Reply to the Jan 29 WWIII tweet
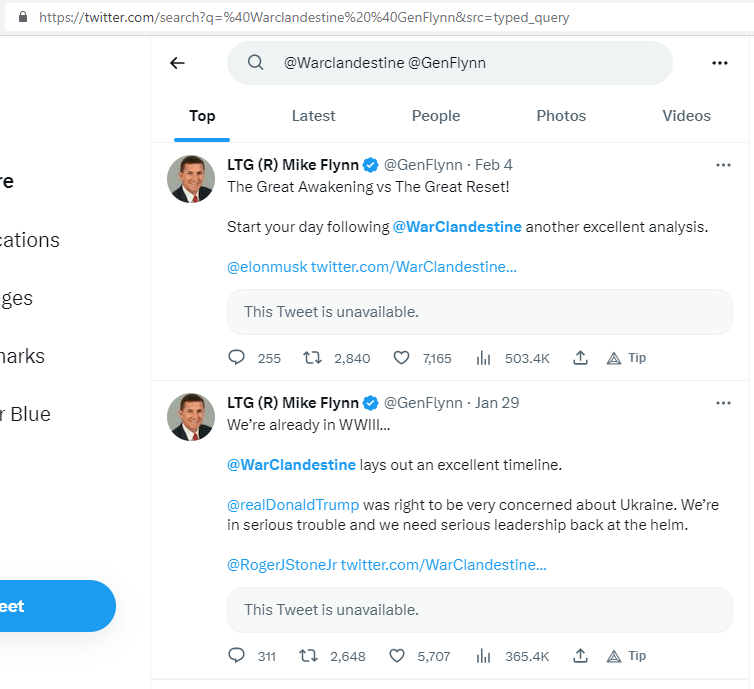Image resolution: width=754 pixels, height=689 pixels. click(x=237, y=656)
